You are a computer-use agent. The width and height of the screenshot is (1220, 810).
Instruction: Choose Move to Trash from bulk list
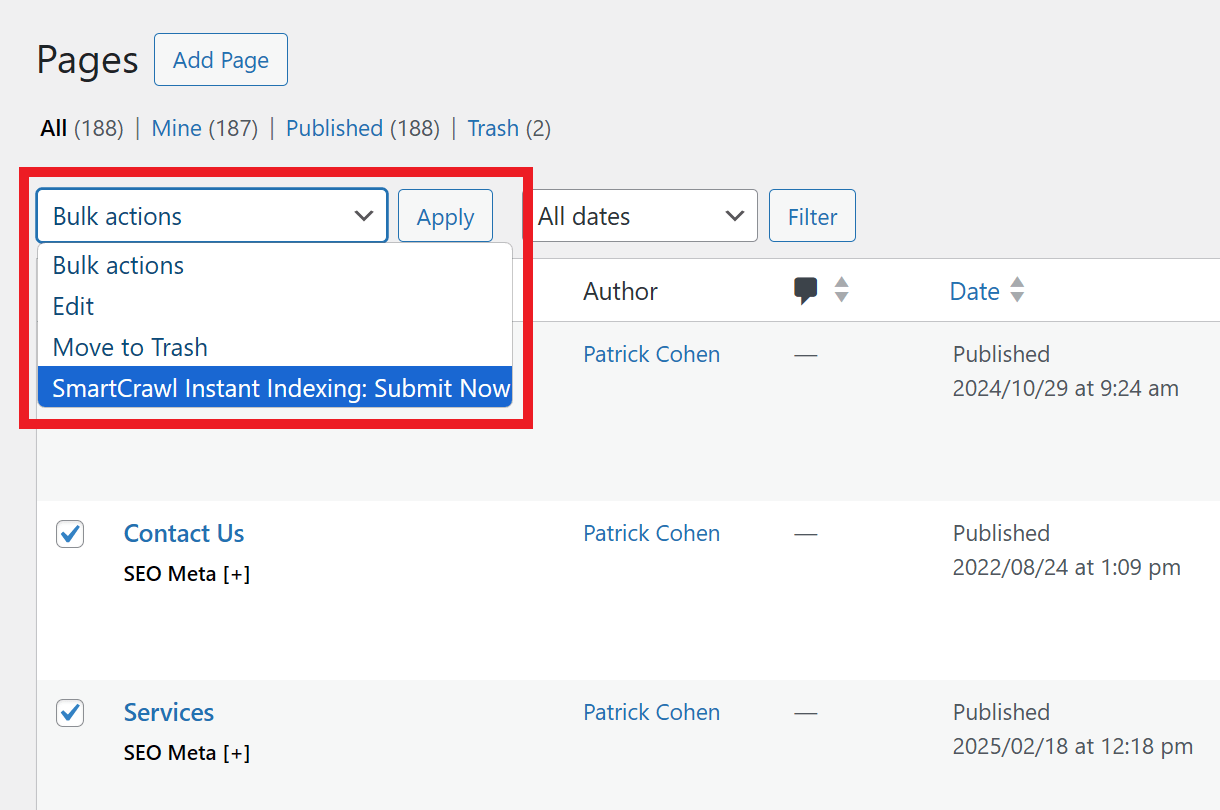[x=130, y=347]
